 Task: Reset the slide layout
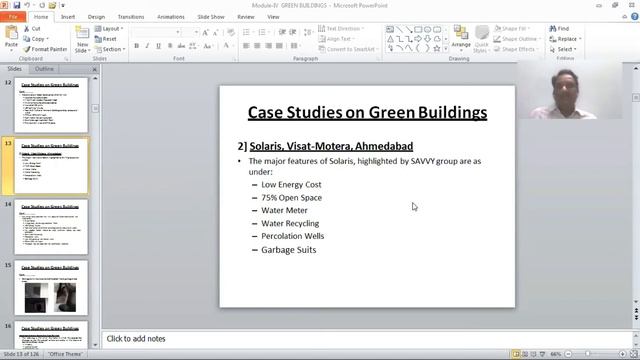click(106, 39)
